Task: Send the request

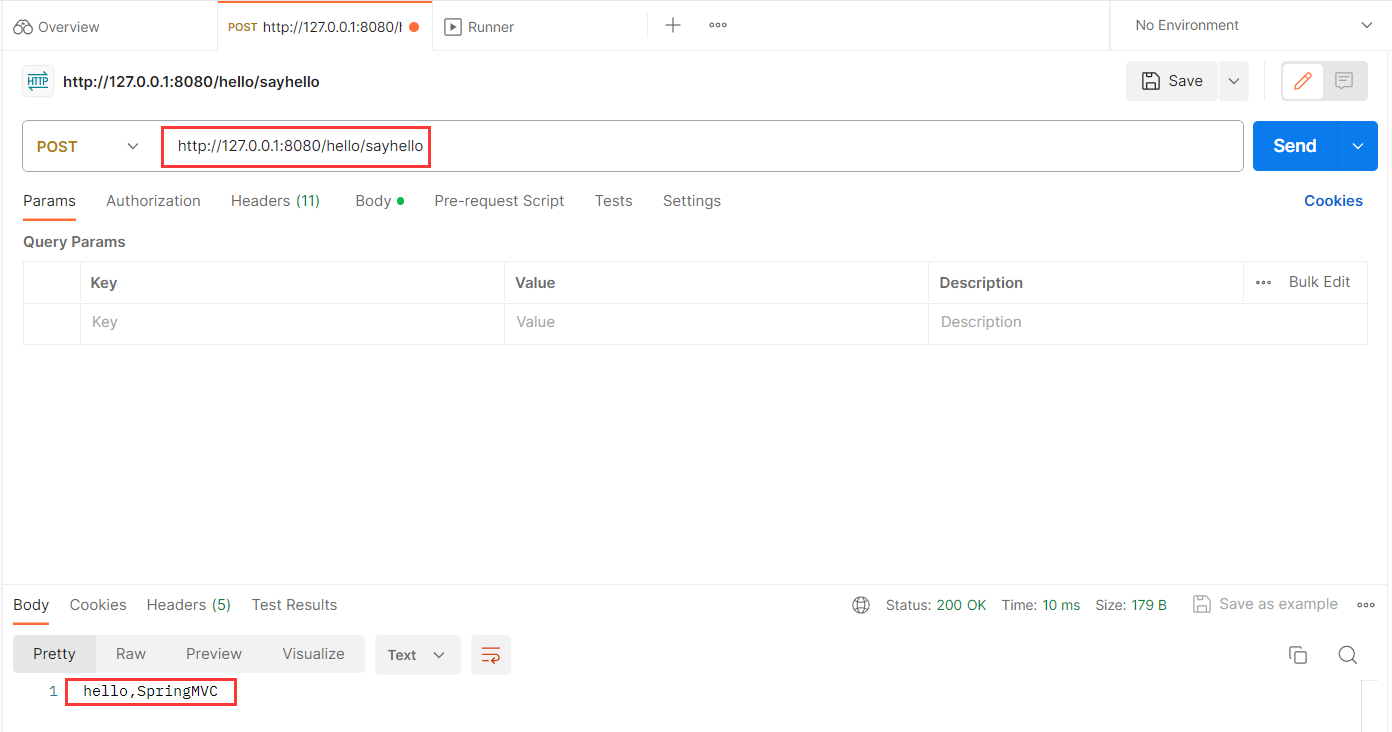Action: pos(1295,146)
